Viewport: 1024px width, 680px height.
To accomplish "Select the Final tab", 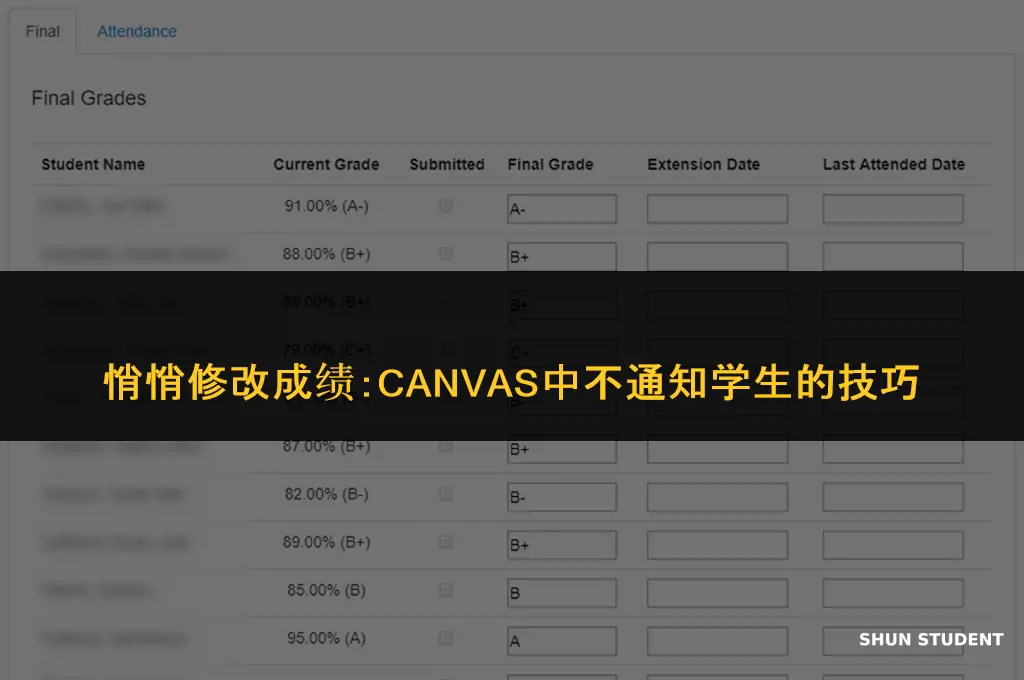I will 42,31.
